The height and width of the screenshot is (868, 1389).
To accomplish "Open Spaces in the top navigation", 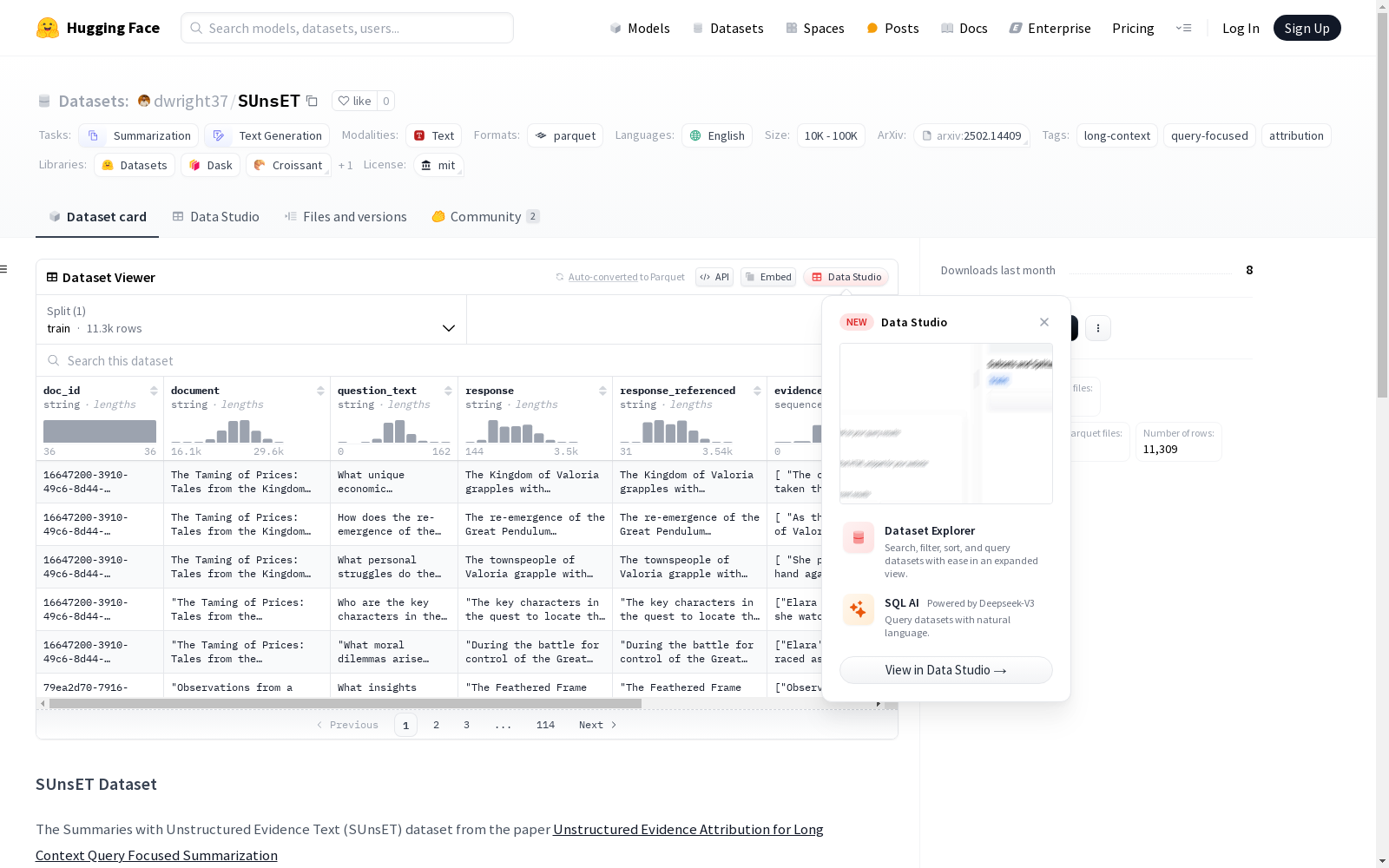I will pyautogui.click(x=815, y=28).
